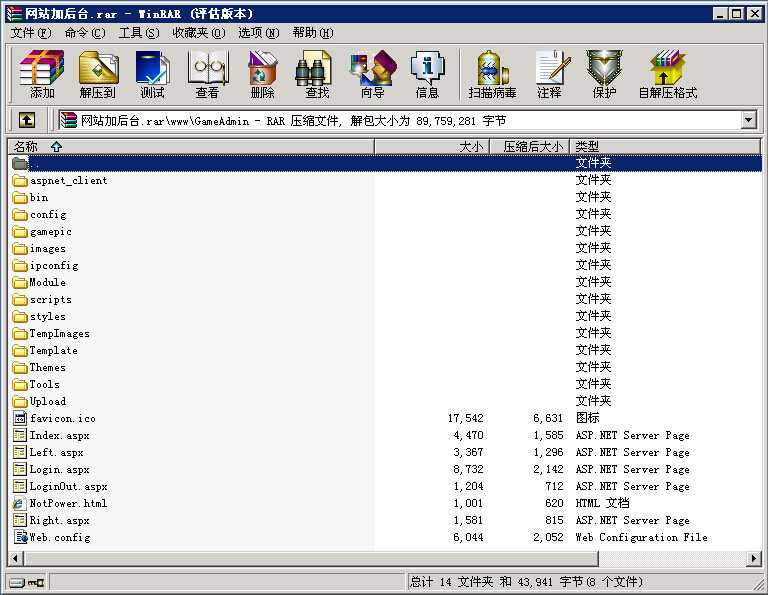
Task: Click the Protect (保护) shield icon
Action: pos(604,73)
